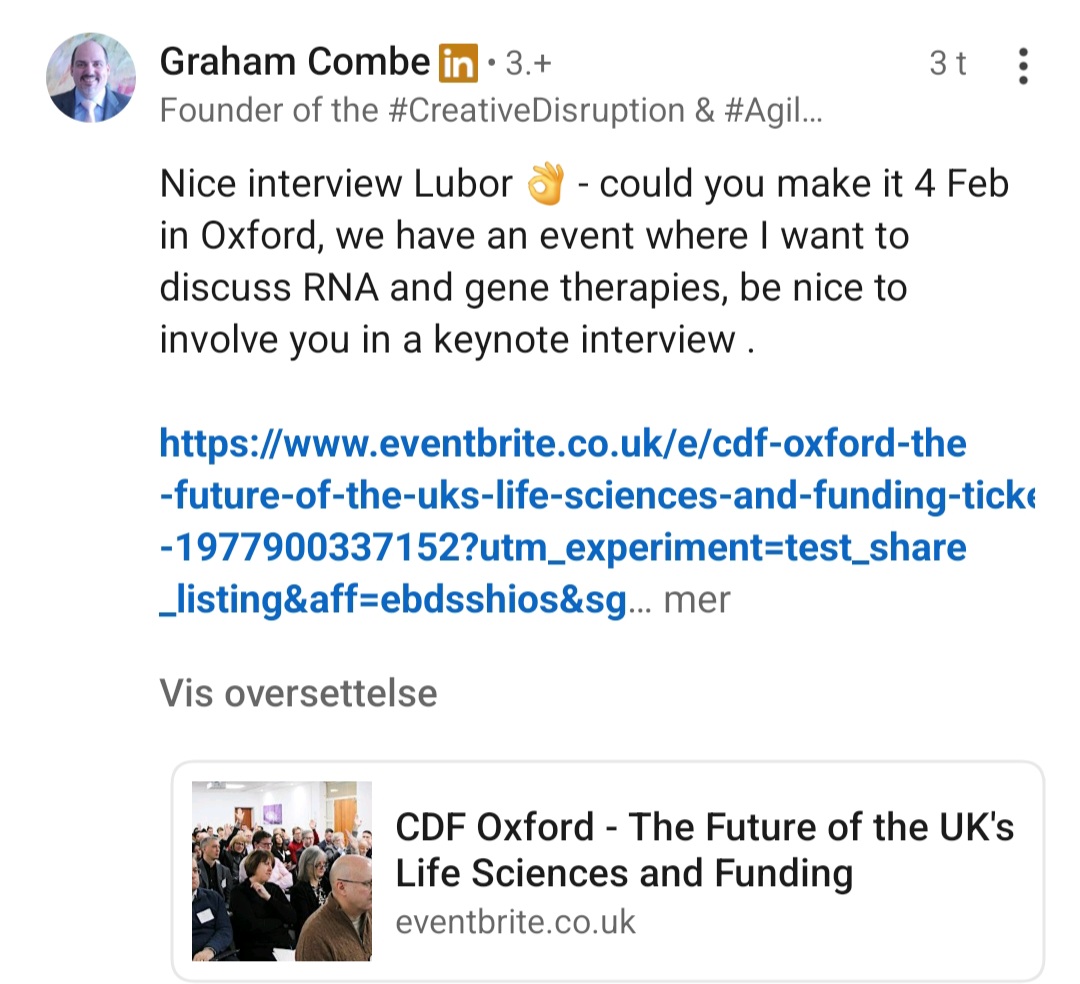Click the CDF Oxford preview card title
Viewport: 1080px width, 984px height.
pos(704,850)
